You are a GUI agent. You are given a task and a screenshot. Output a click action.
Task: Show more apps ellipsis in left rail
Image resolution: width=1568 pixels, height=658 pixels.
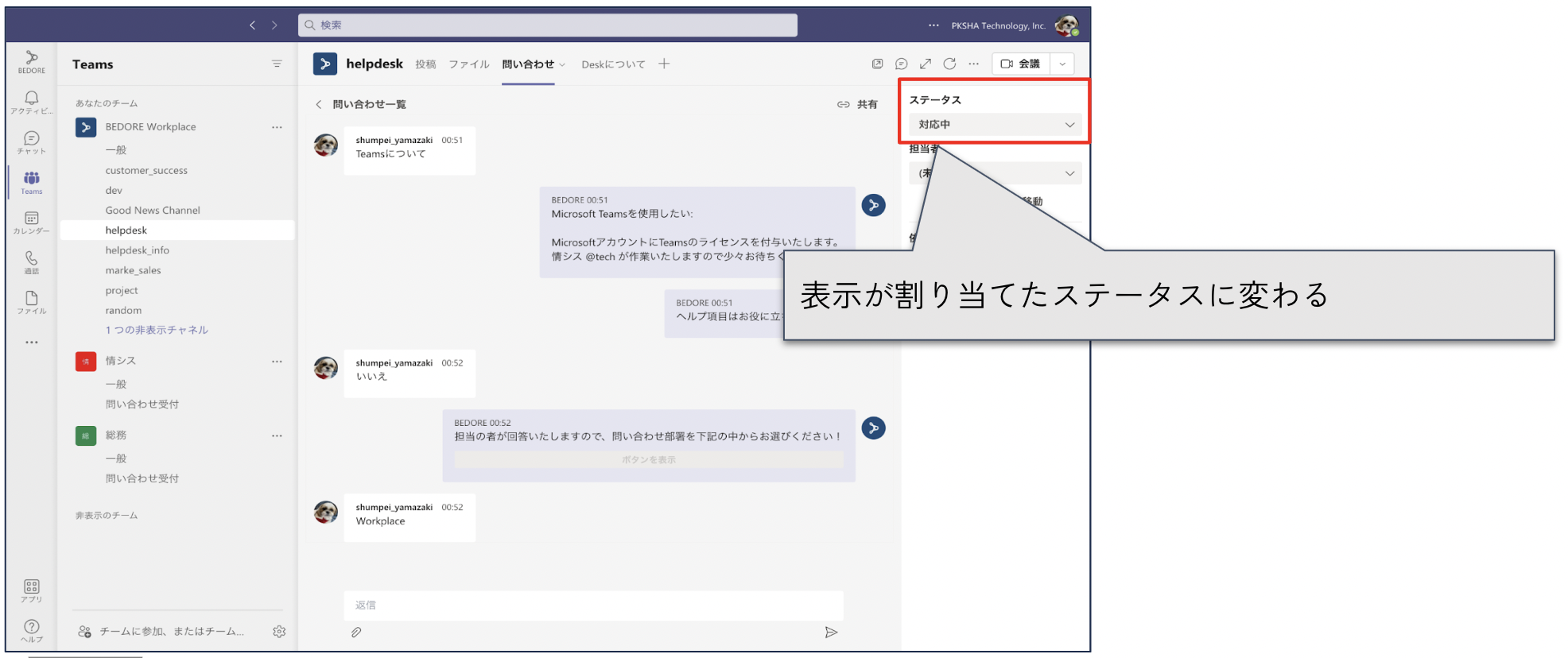pyautogui.click(x=32, y=343)
